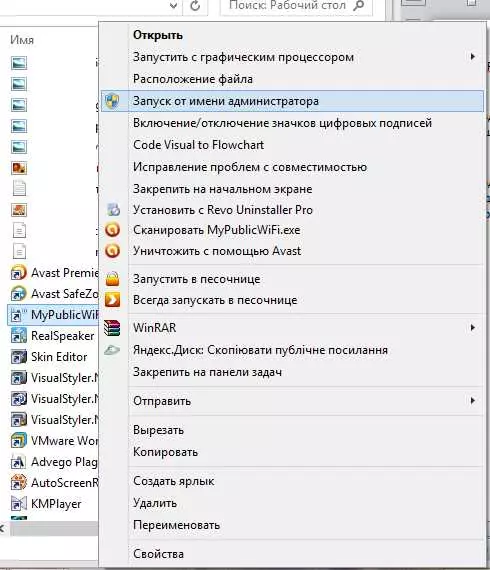Click the Yandex.Disk icon in the menu
The height and width of the screenshot is (570, 490).
112,350
